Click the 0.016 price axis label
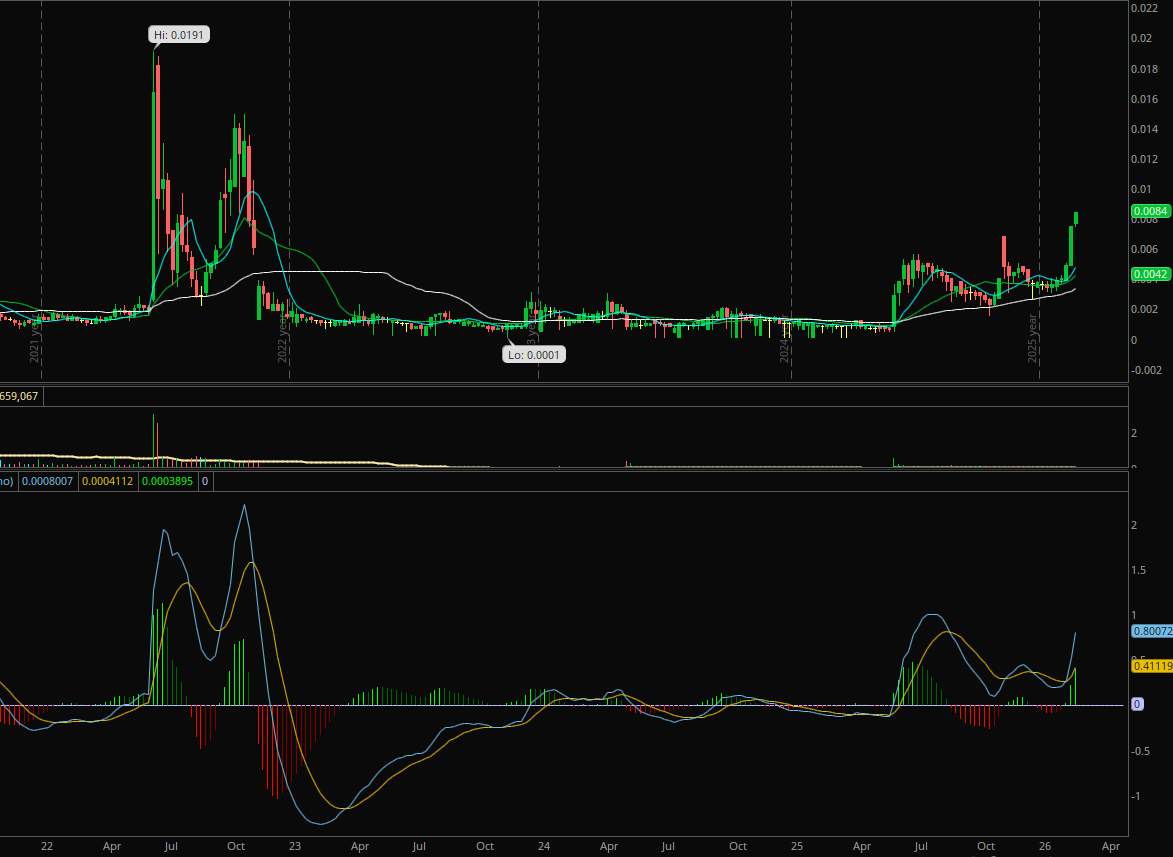The width and height of the screenshot is (1173, 857). (x=1145, y=99)
